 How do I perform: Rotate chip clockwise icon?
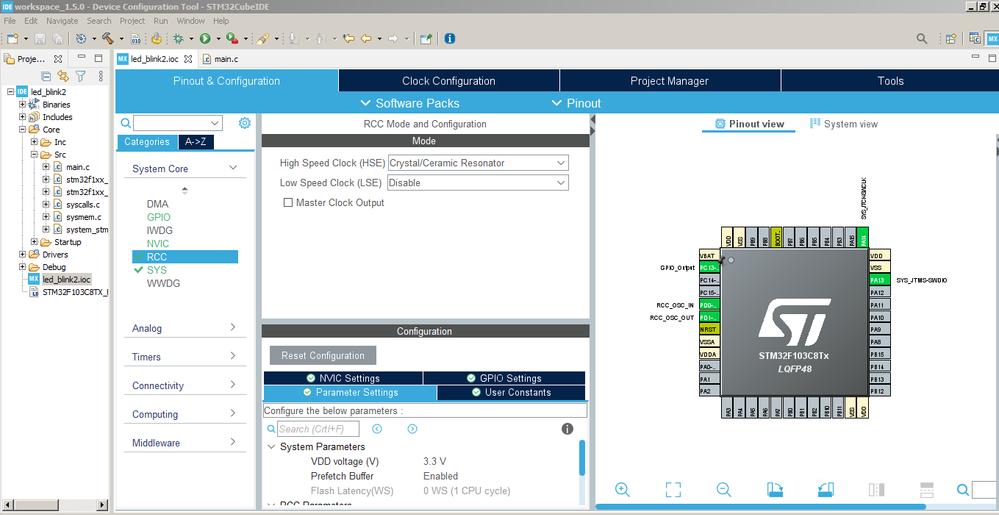coord(775,490)
